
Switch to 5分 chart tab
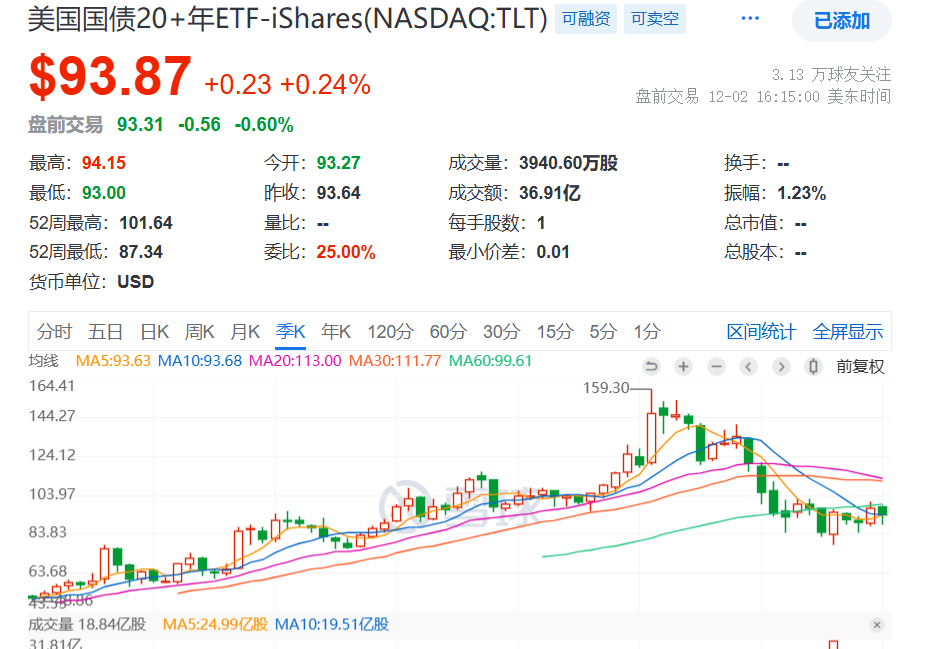point(602,331)
